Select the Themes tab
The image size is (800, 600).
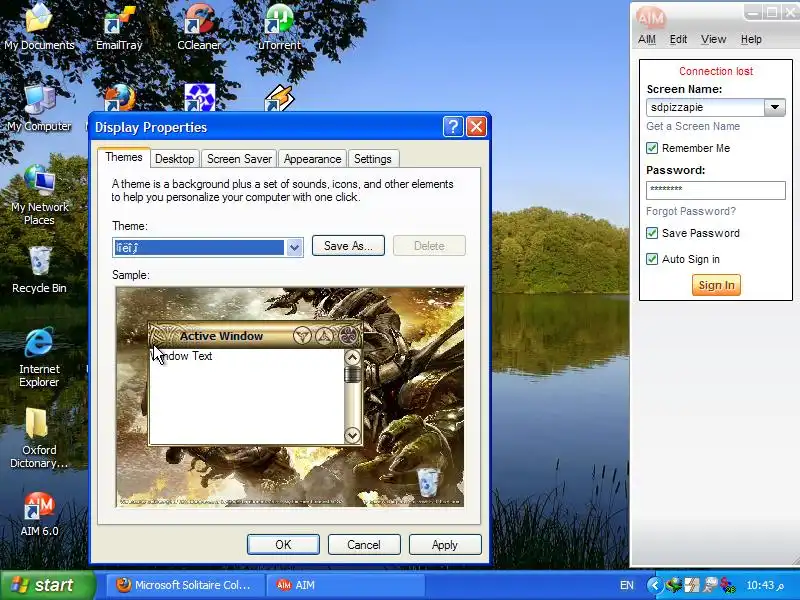pyautogui.click(x=124, y=157)
